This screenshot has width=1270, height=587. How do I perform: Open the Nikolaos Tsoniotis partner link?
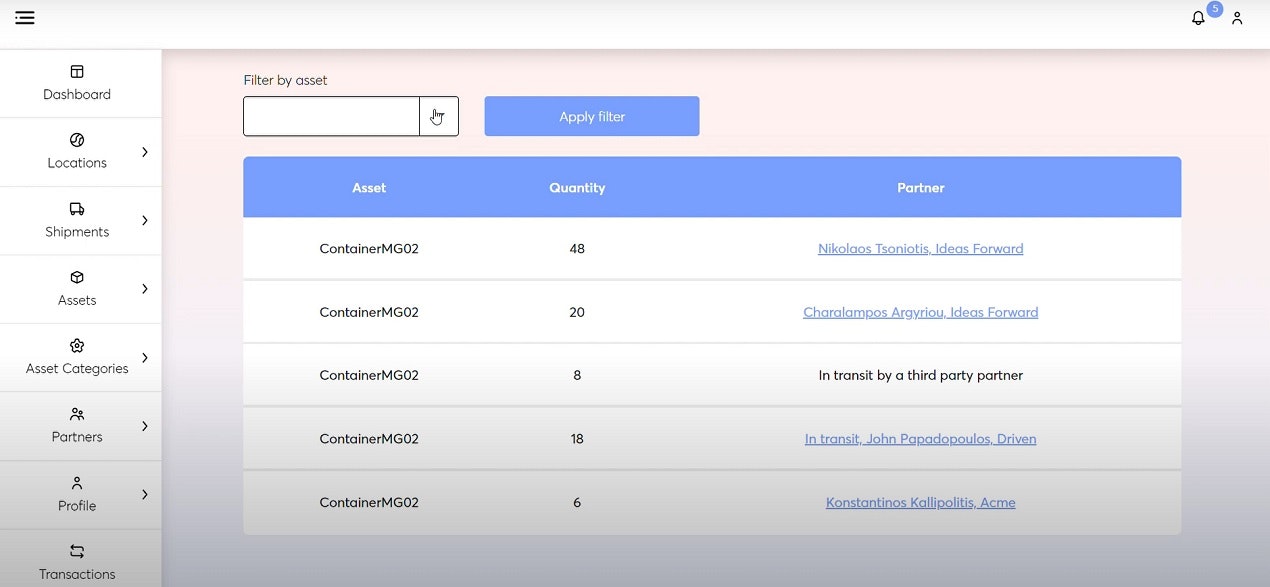coord(920,248)
